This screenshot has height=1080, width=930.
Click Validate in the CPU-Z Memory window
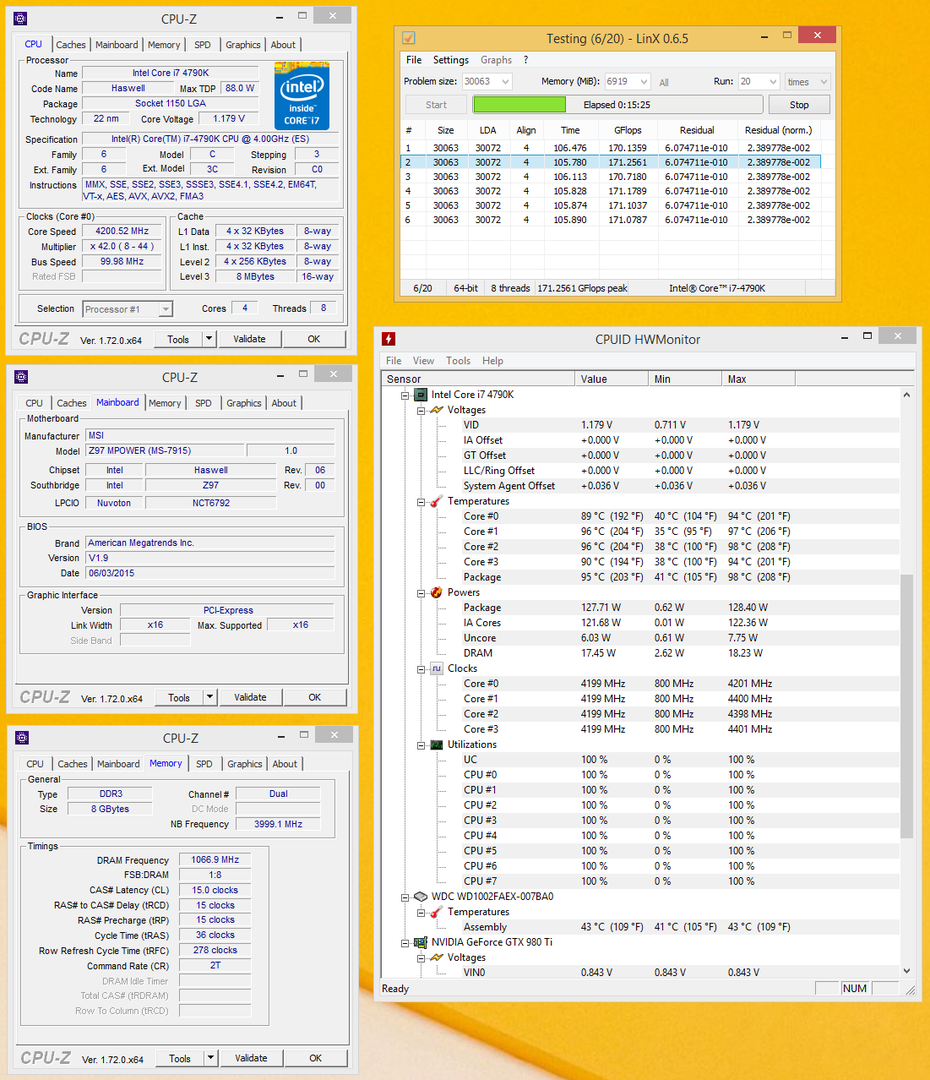tap(251, 1058)
